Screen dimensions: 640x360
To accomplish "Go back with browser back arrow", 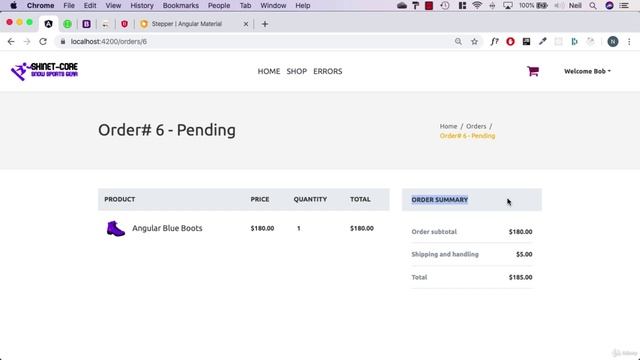I will point(11,42).
